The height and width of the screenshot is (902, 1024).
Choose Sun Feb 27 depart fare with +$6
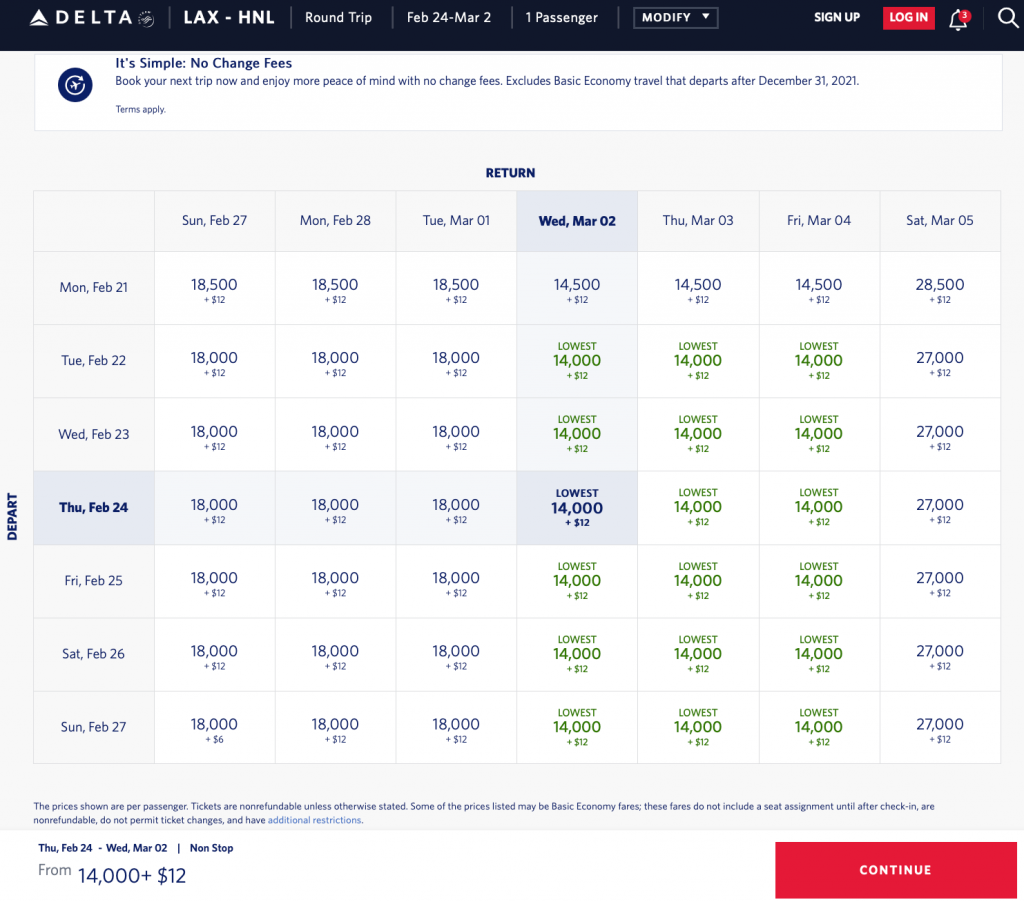pyautogui.click(x=214, y=728)
